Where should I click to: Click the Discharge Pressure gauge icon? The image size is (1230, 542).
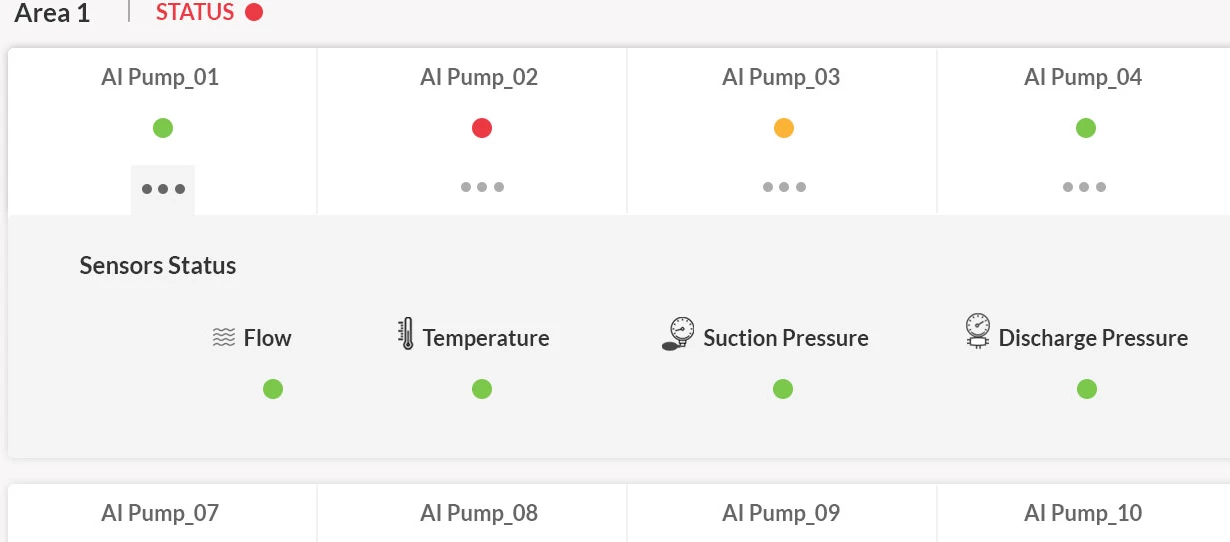(977, 331)
